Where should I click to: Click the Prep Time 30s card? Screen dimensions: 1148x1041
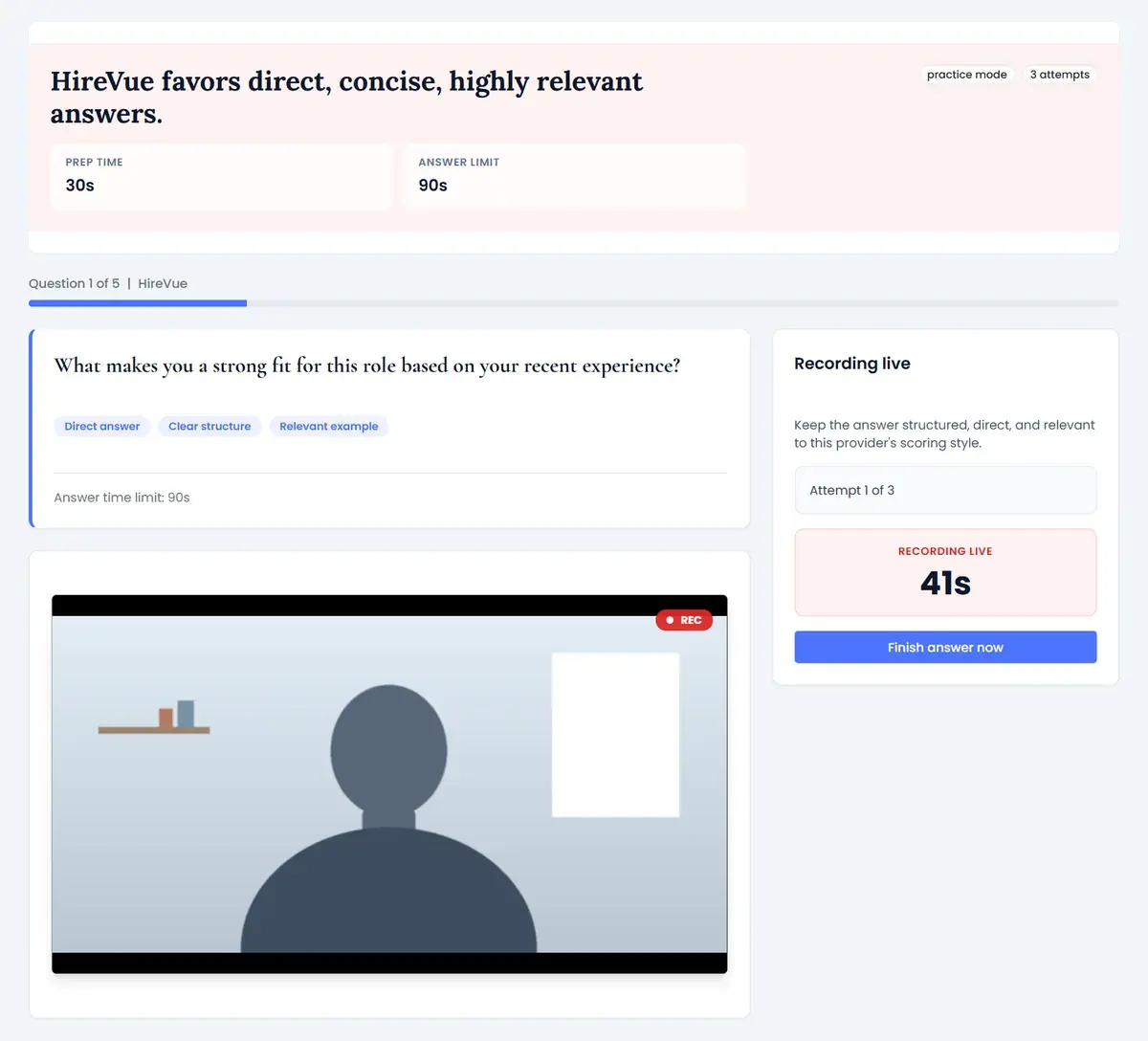tap(221, 176)
